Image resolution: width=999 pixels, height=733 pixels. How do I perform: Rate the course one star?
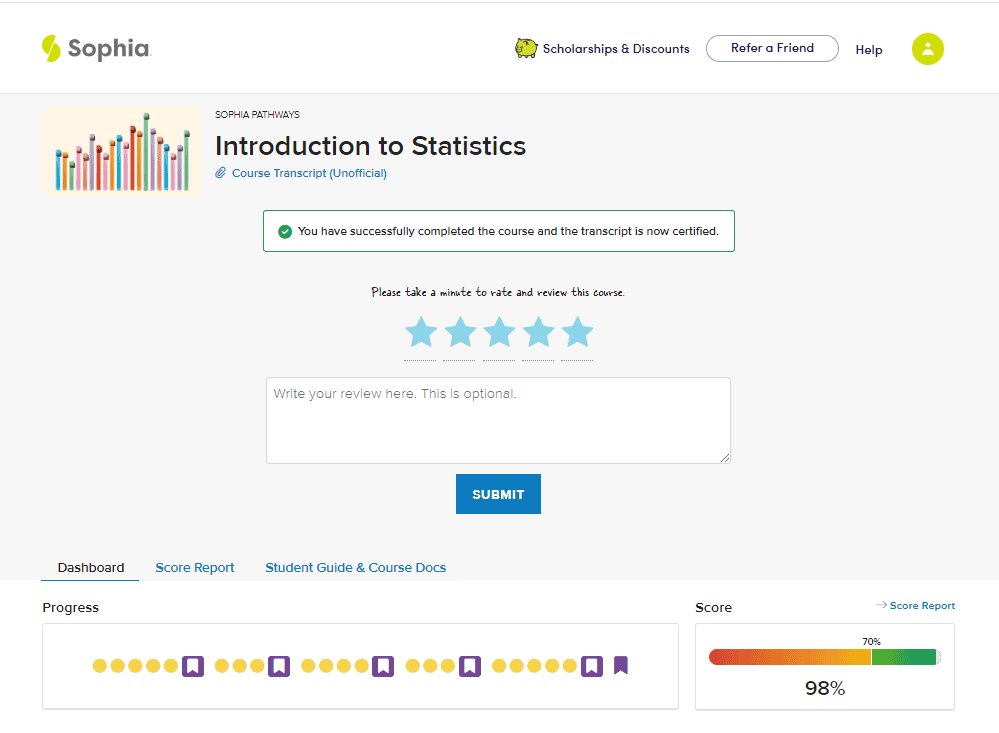click(x=421, y=332)
